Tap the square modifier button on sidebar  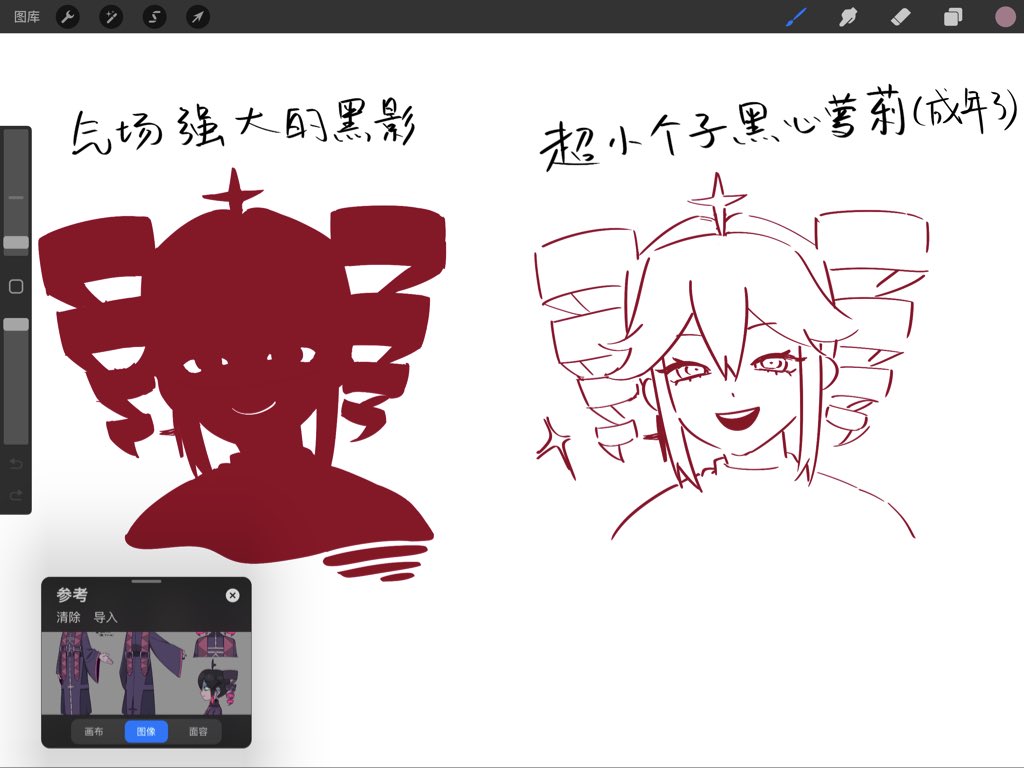click(16, 286)
